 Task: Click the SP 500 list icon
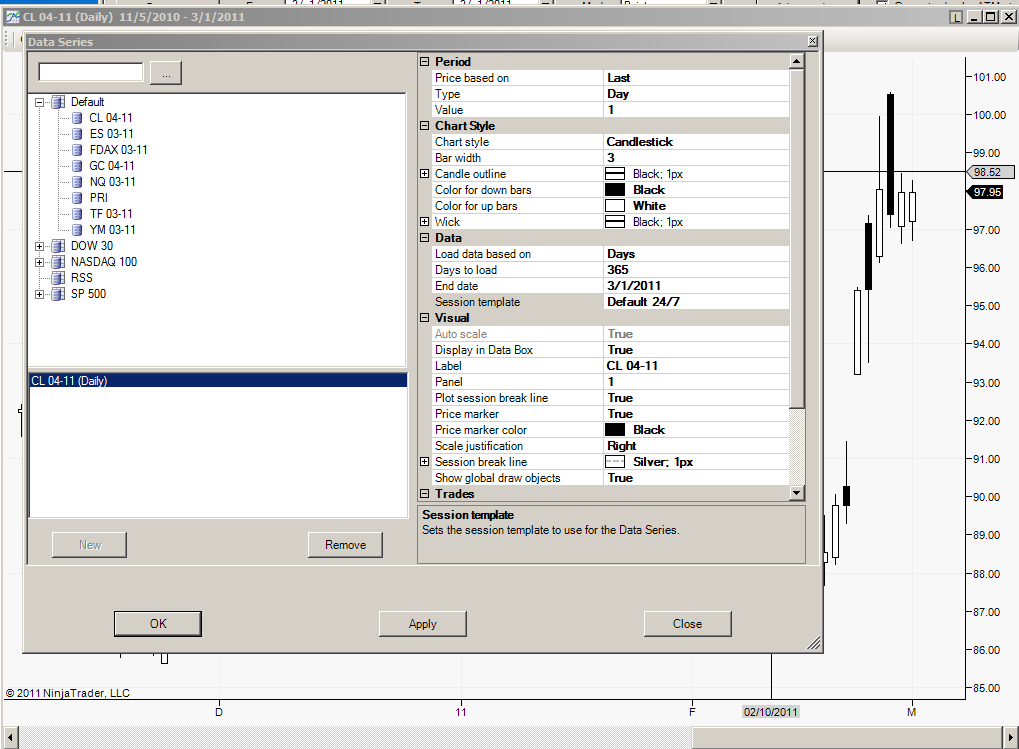(58, 294)
